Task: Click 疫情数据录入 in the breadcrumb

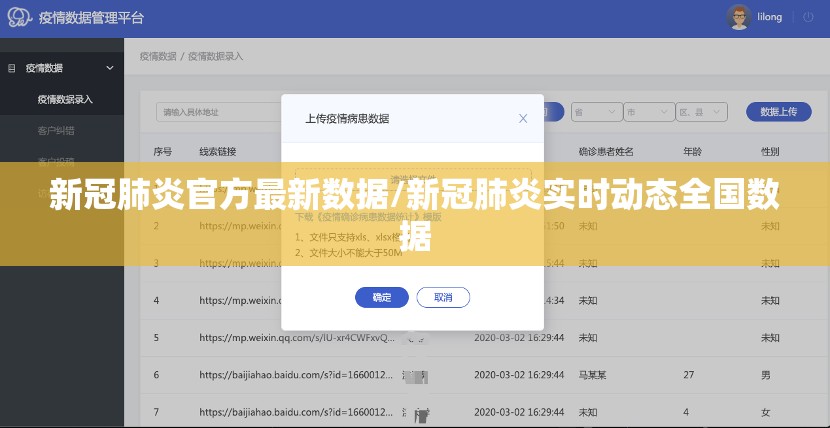Action: tap(215, 56)
